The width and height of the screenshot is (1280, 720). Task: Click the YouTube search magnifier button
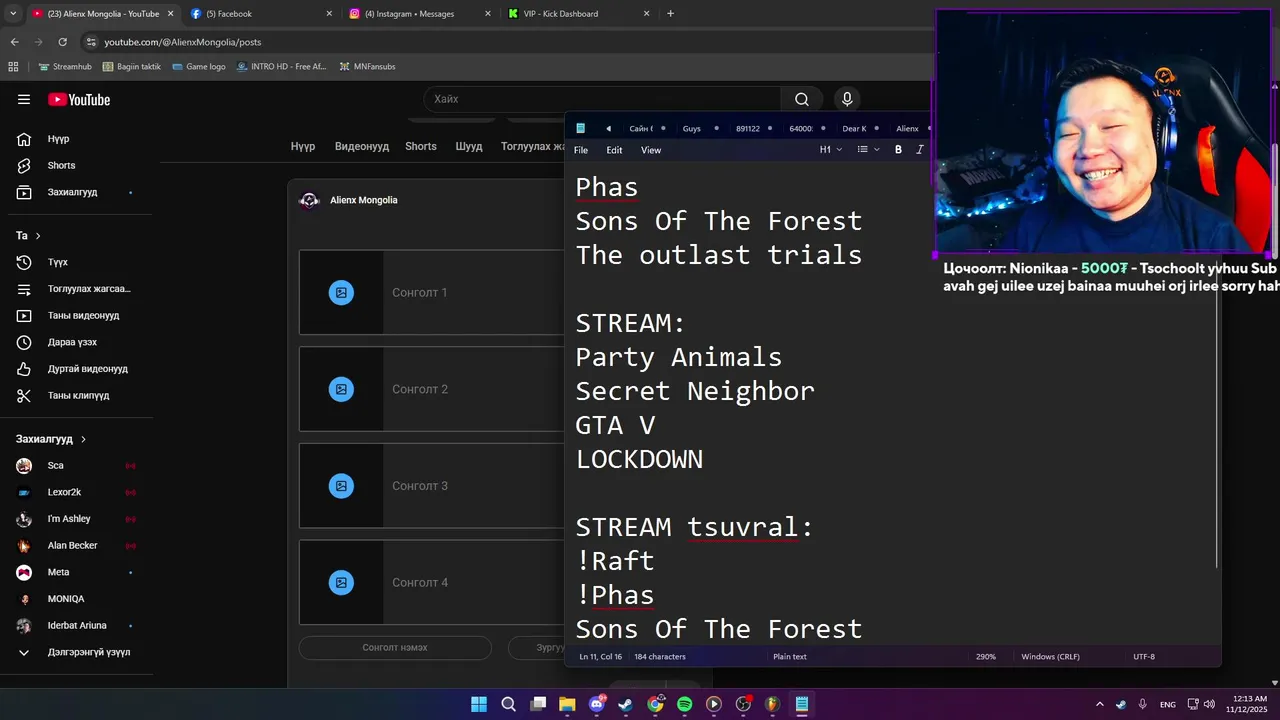point(802,99)
